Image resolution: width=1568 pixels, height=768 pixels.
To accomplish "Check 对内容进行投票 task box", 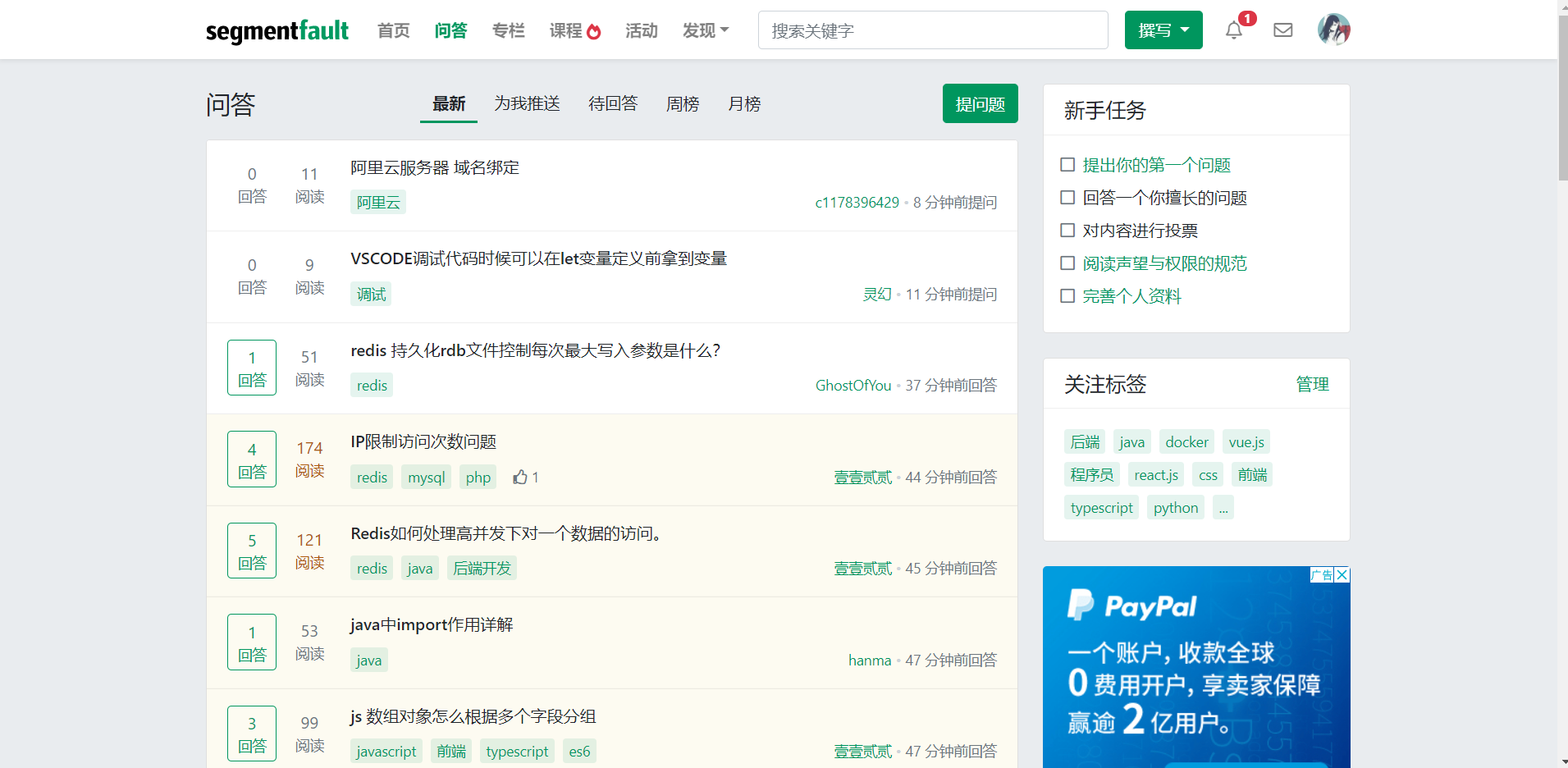I will (1067, 231).
